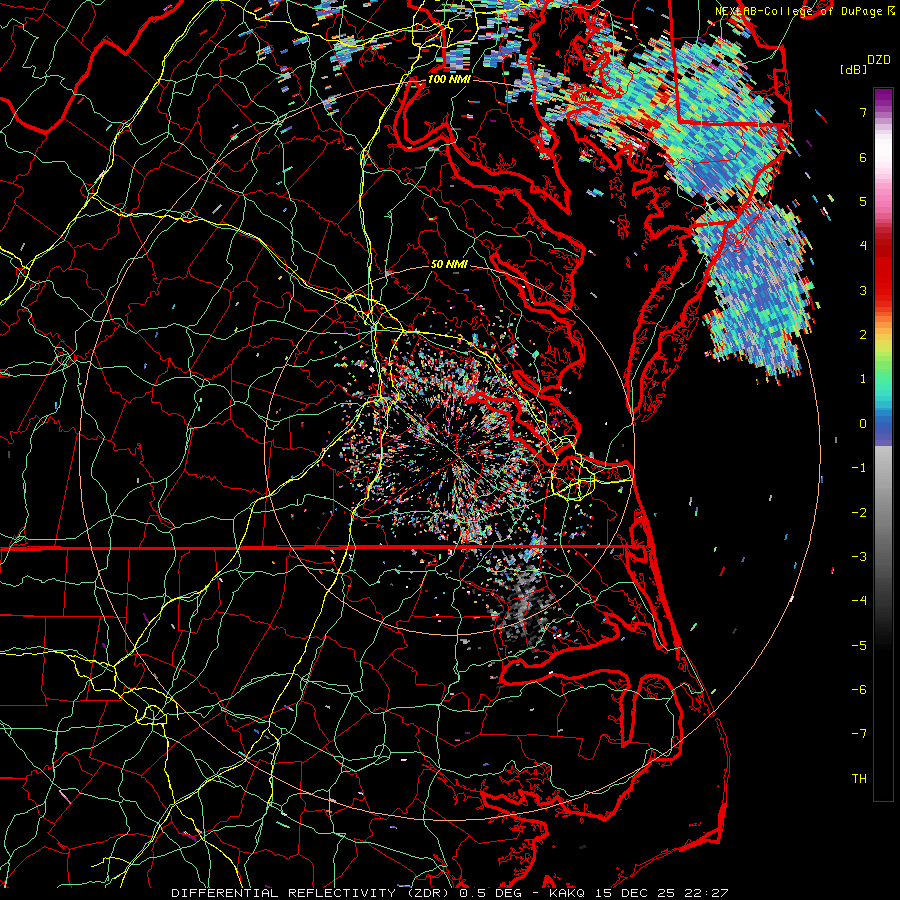Select the 1 tick label on the scale
900x900 pixels.
863,379
